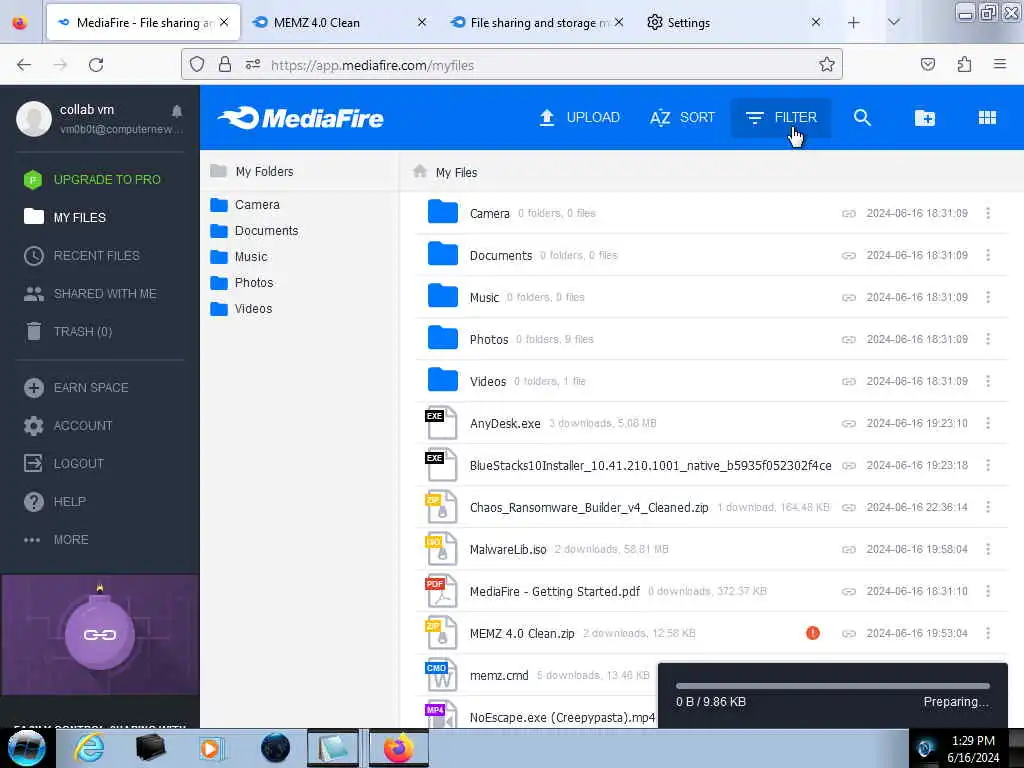Click the MediaFire logo
The image size is (1024, 768).
(x=300, y=118)
